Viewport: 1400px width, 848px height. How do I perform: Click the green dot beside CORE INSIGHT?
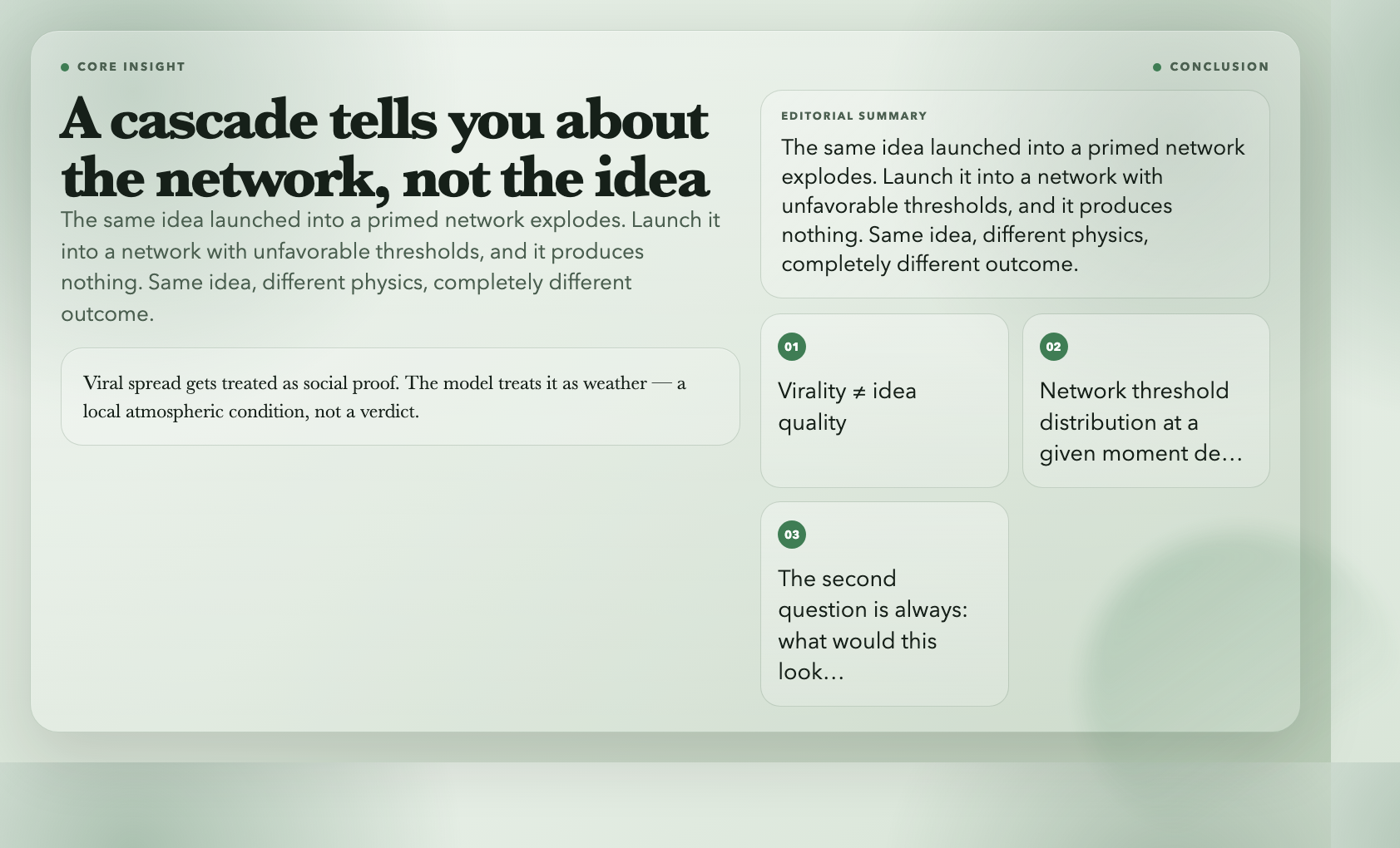click(x=65, y=67)
